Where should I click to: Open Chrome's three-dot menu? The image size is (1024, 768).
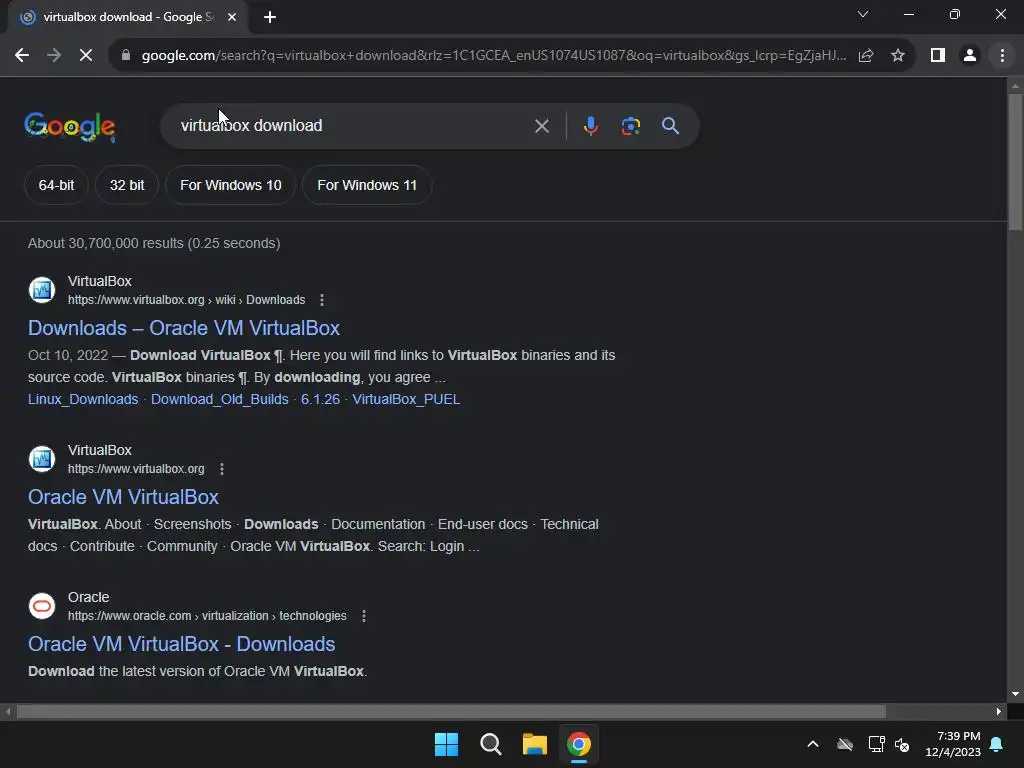[x=1002, y=56]
